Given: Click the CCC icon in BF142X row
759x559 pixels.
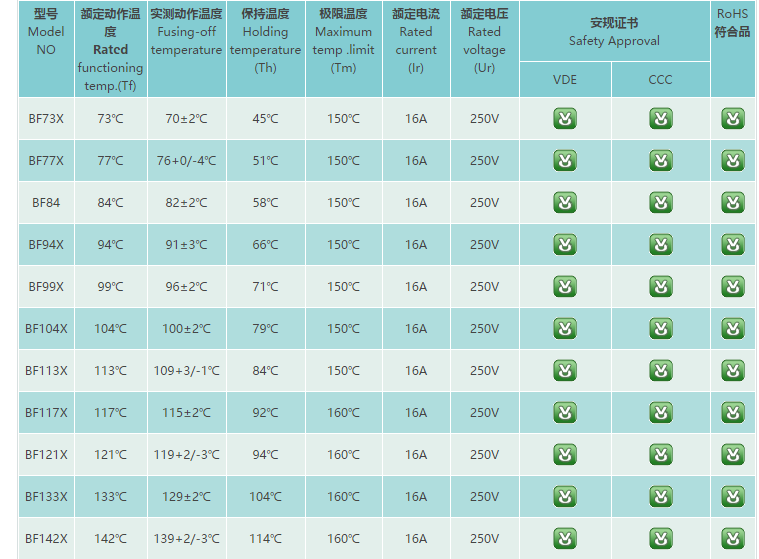Looking at the screenshot, I should 661,539.
